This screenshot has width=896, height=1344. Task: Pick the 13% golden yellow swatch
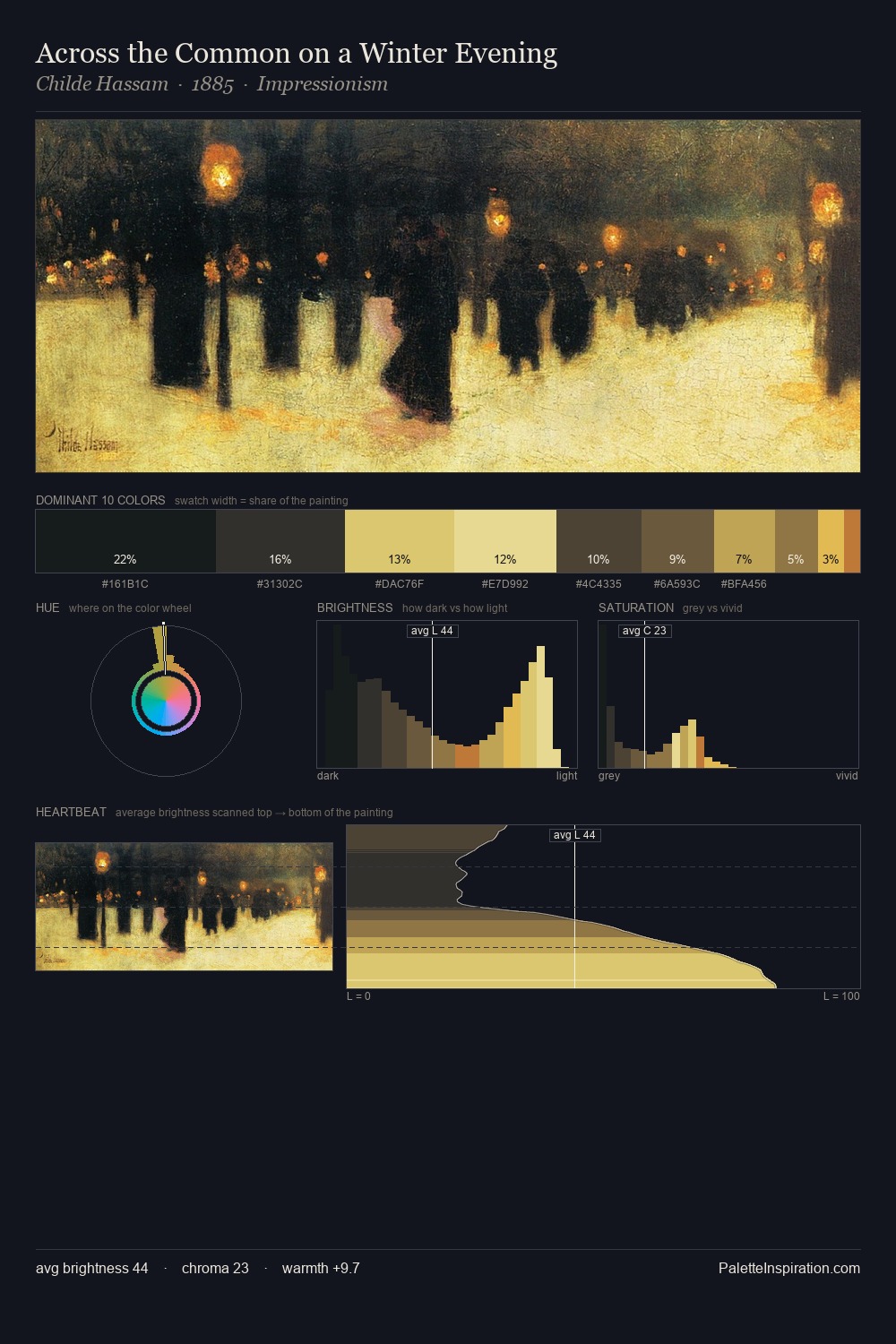coord(400,541)
